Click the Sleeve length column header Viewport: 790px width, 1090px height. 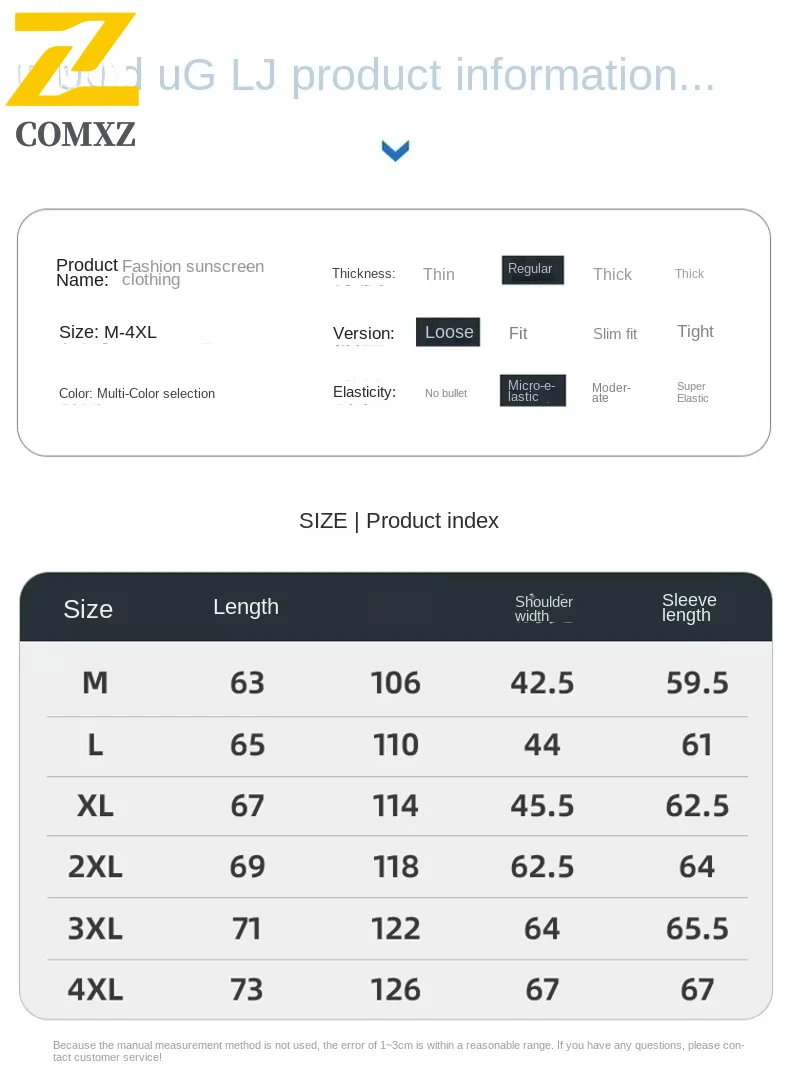coord(689,608)
